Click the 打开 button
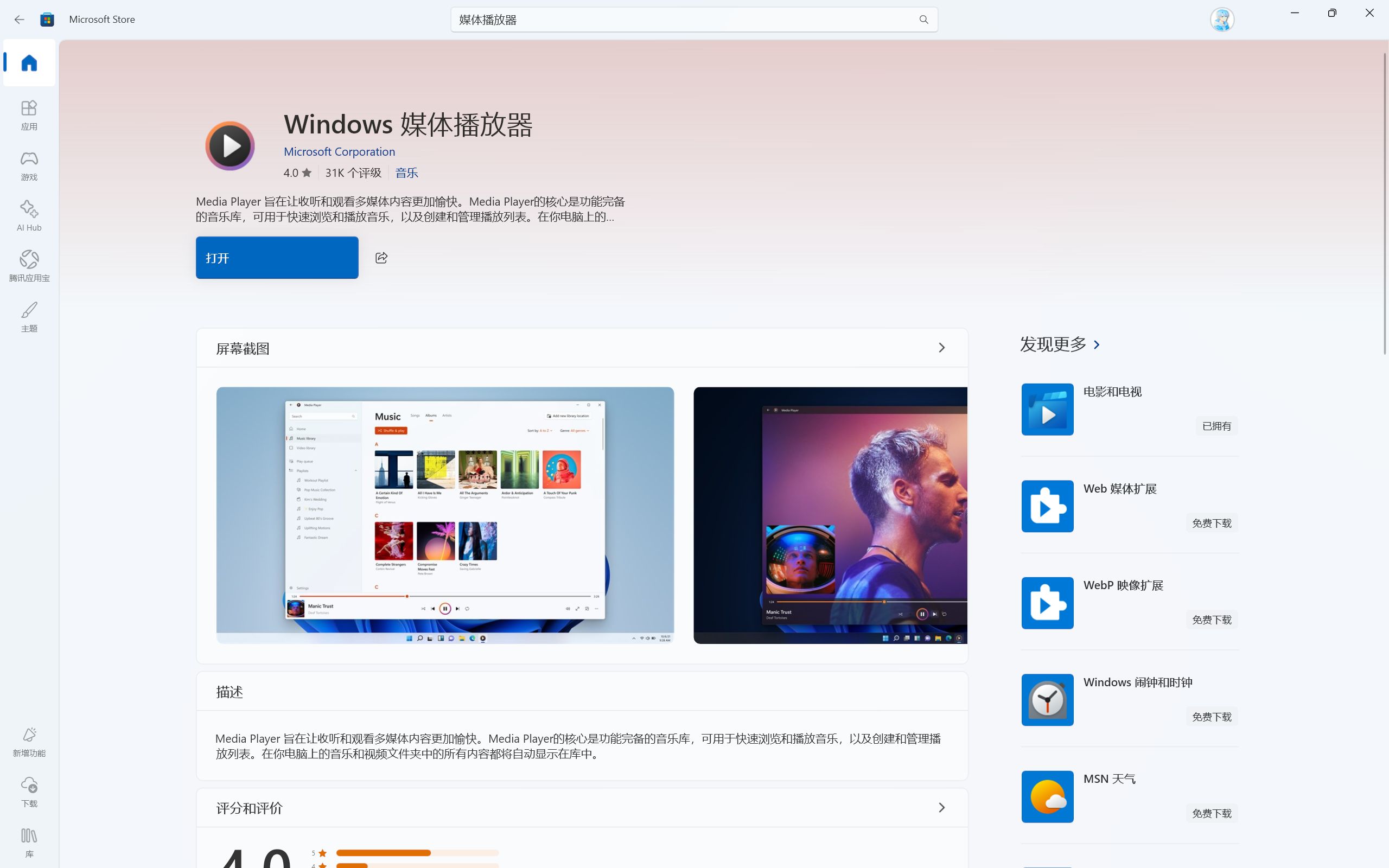The image size is (1389, 868). click(x=277, y=258)
